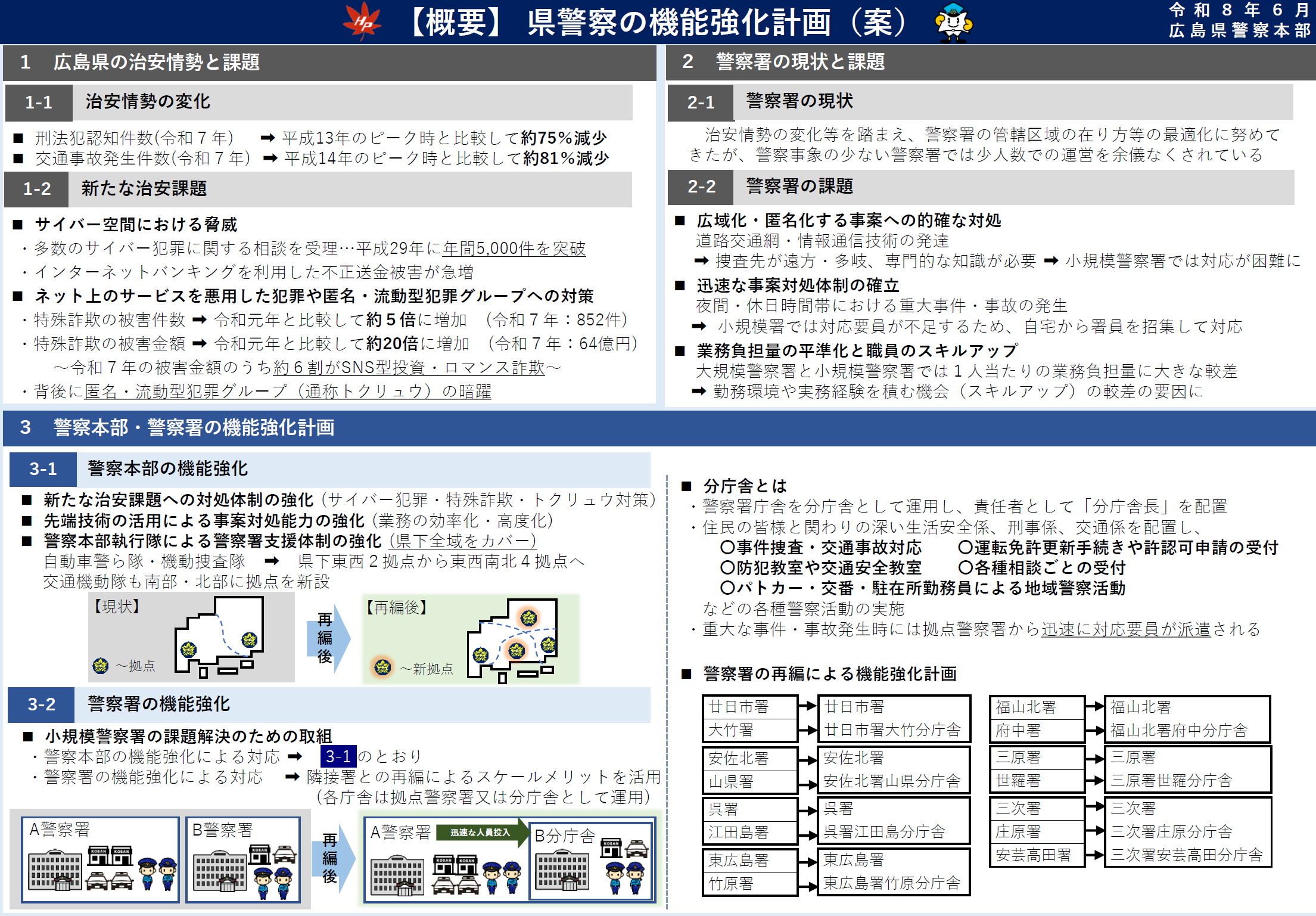Click the 廿日市署大竹分庁舎 cell
Image resolution: width=1316 pixels, height=916 pixels.
click(x=894, y=731)
